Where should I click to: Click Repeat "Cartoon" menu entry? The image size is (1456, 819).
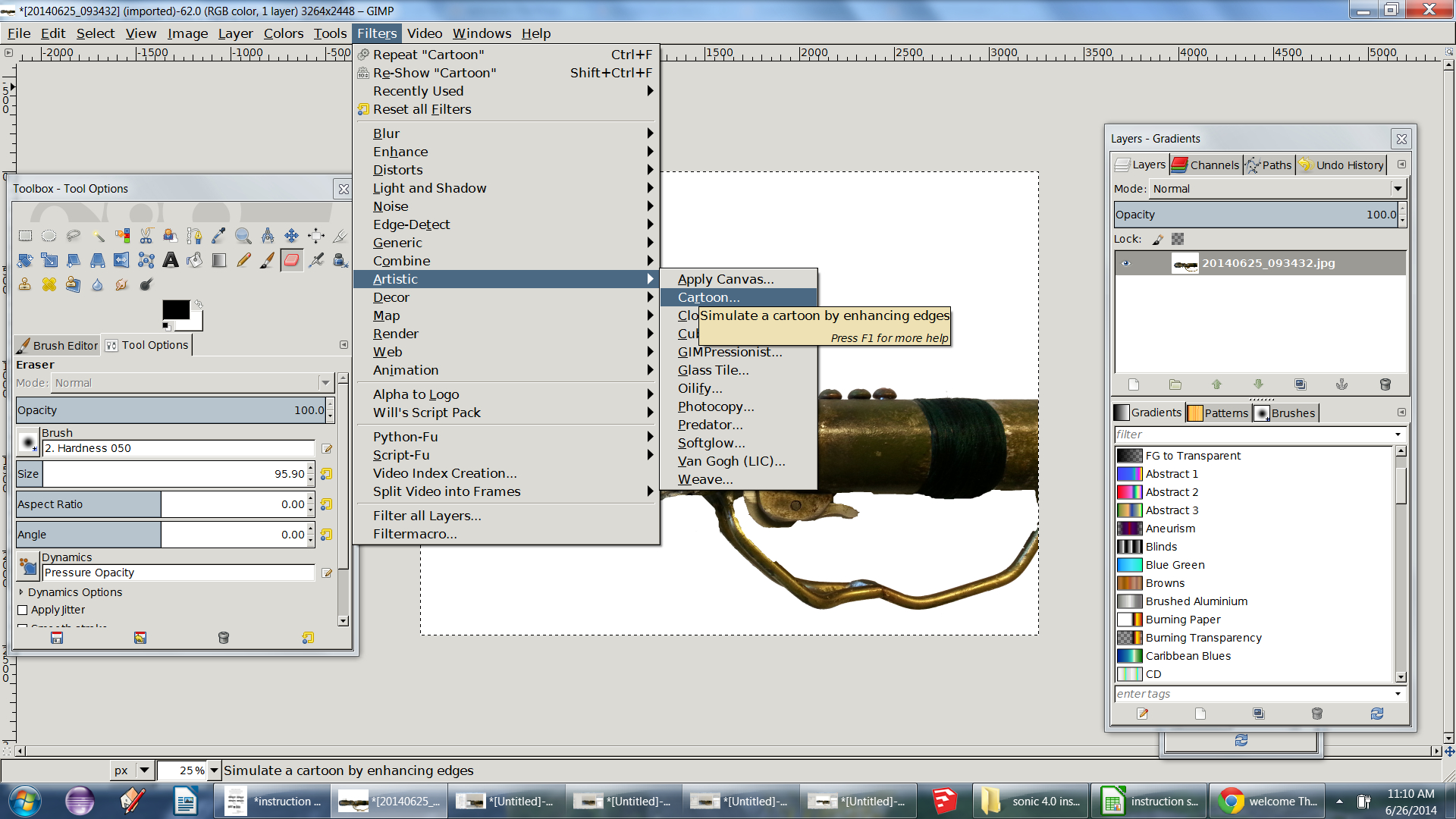point(506,55)
